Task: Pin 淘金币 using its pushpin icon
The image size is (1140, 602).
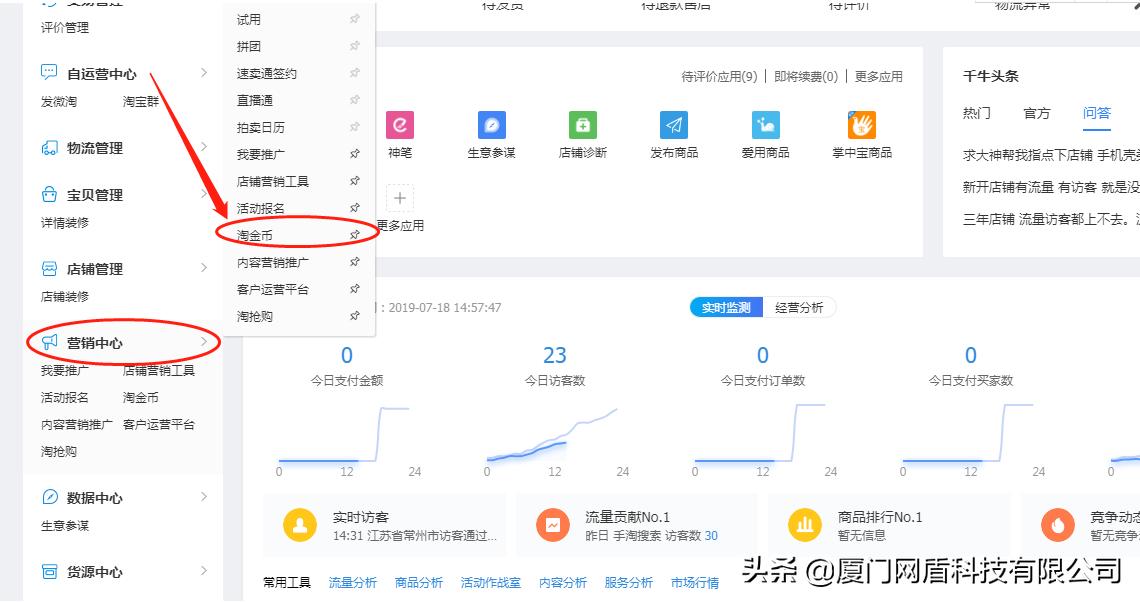Action: click(354, 234)
